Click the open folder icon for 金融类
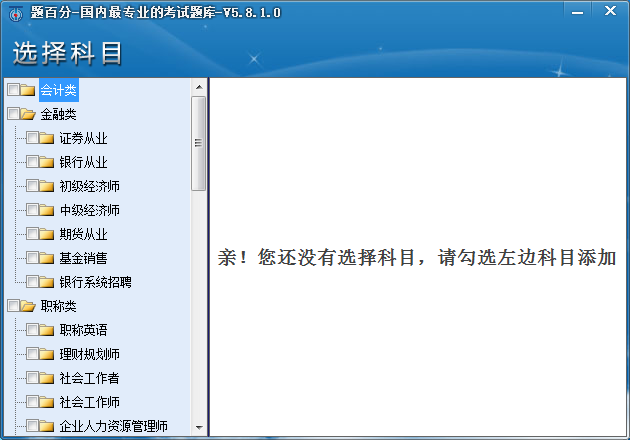Screen dimensions: 630x440 (28, 114)
